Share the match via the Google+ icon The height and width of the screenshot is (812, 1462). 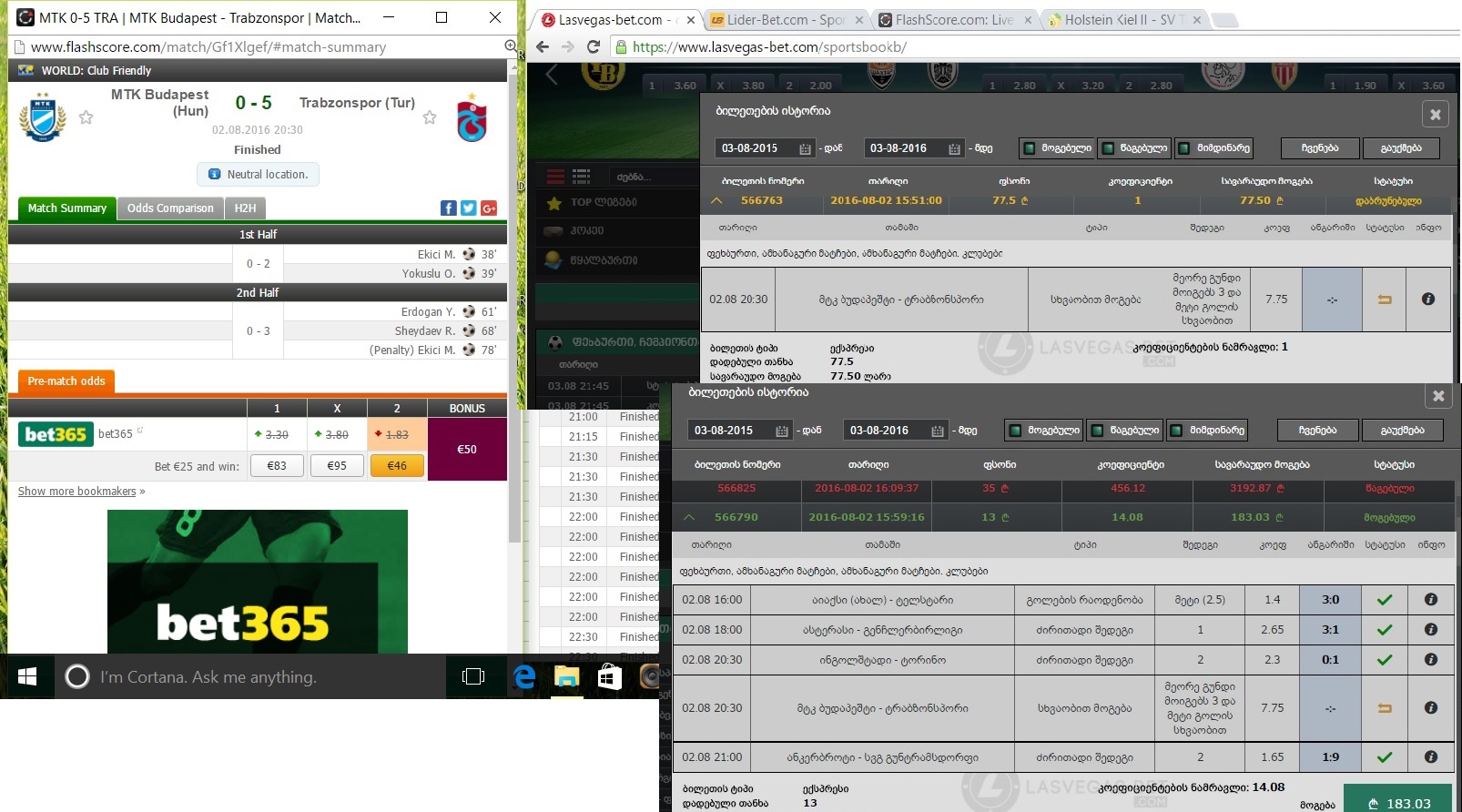tap(489, 208)
